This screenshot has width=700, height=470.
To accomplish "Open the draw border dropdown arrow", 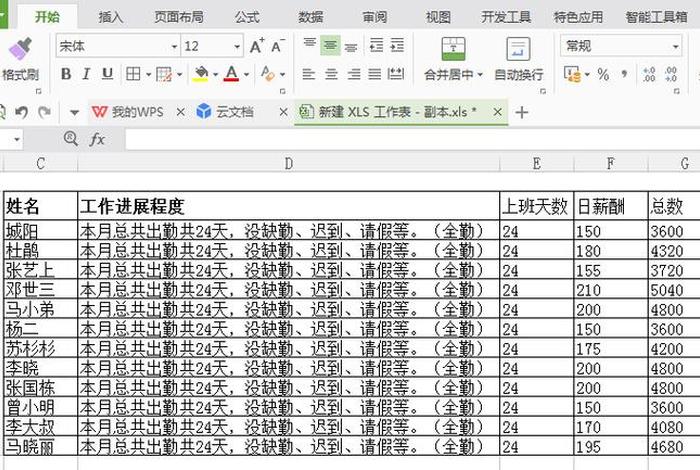I will coord(179,74).
